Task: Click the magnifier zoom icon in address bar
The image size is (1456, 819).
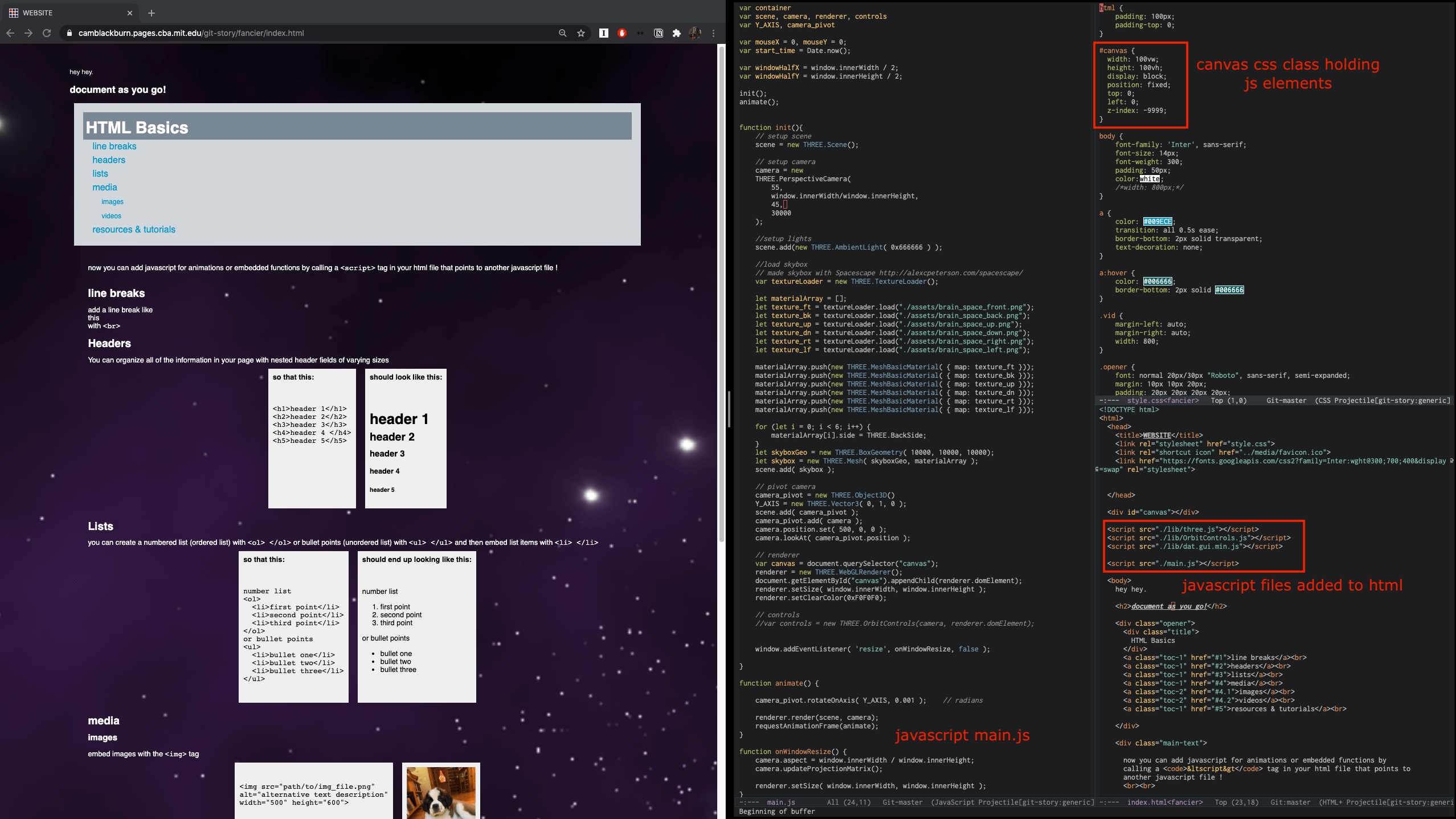Action: point(562,33)
